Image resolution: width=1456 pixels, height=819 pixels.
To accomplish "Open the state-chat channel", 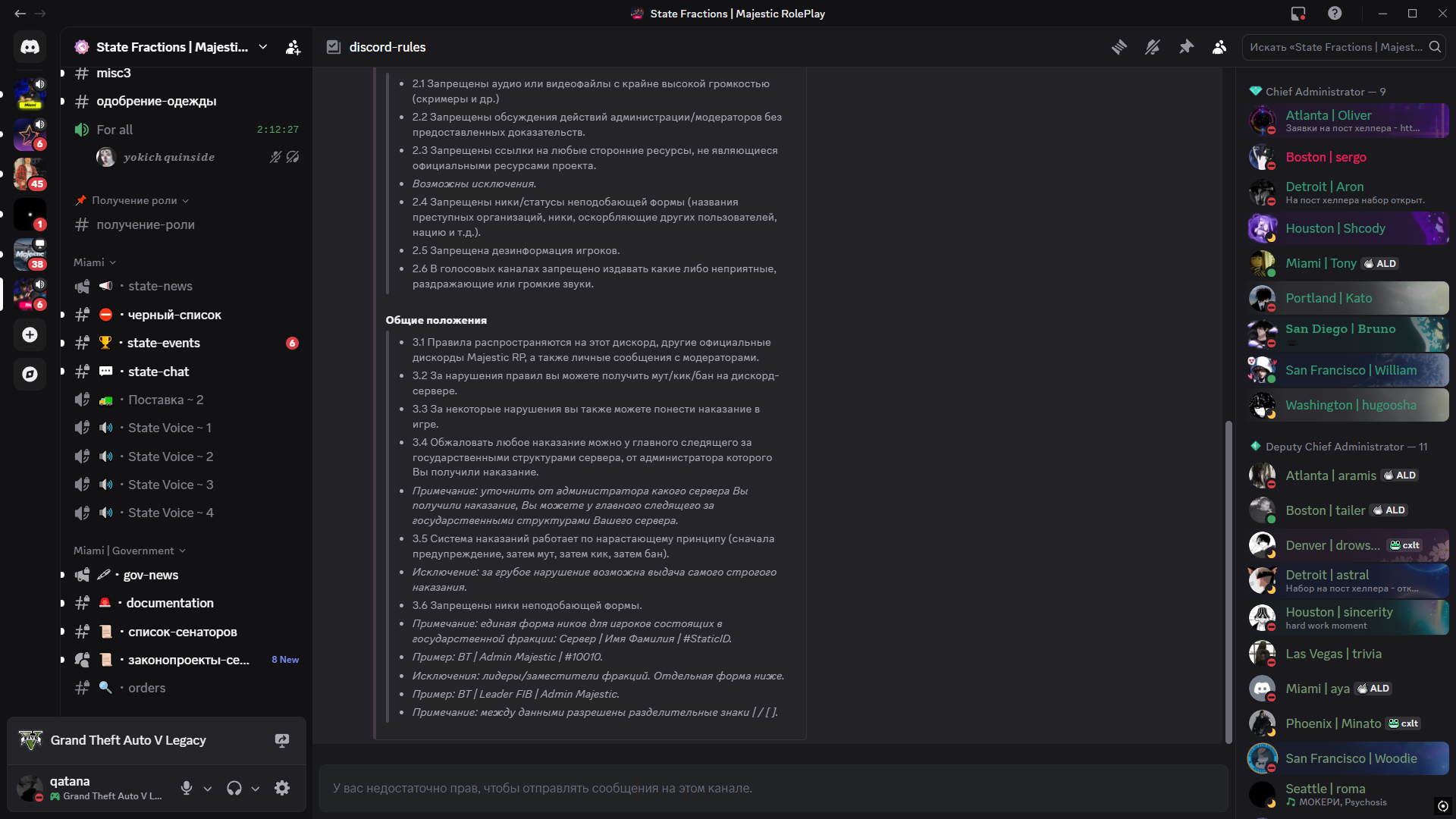I will coord(158,372).
